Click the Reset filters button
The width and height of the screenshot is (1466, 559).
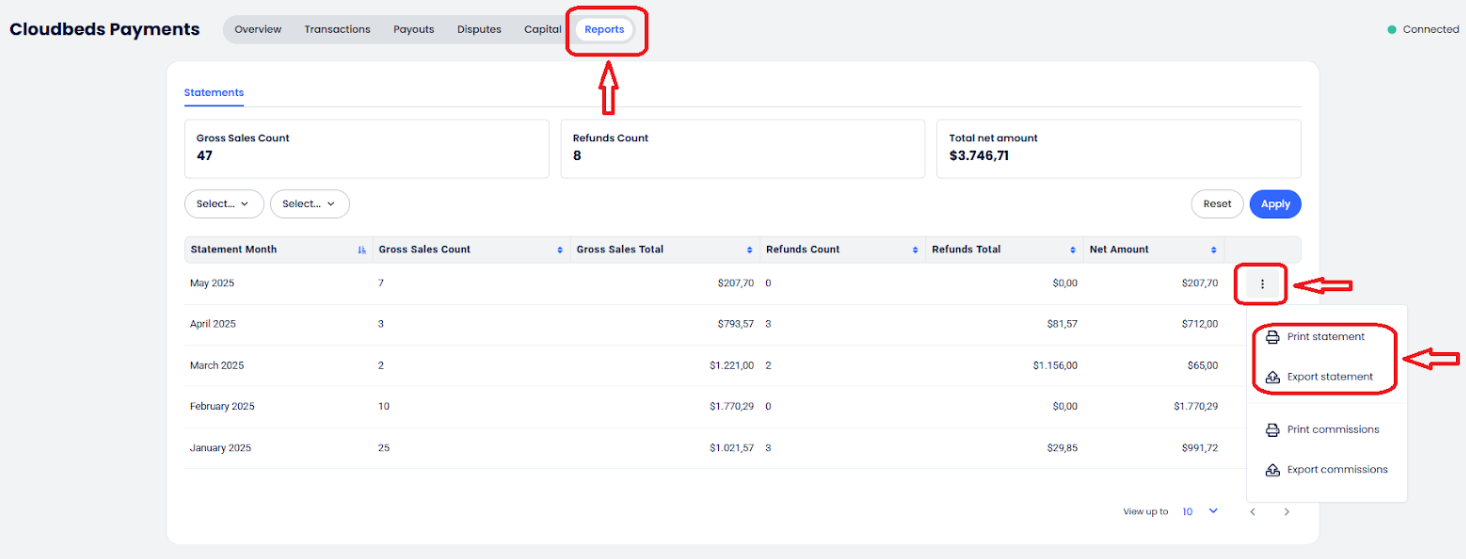coord(1216,204)
